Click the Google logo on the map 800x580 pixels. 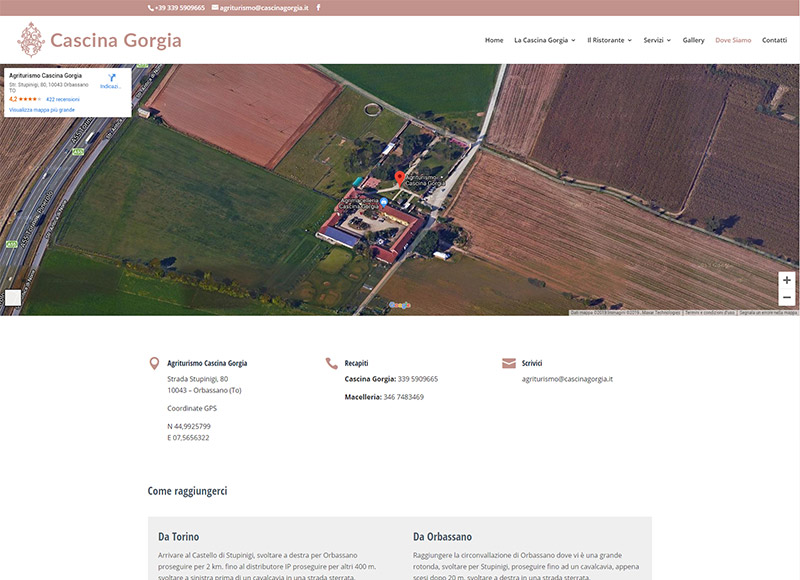coord(400,305)
